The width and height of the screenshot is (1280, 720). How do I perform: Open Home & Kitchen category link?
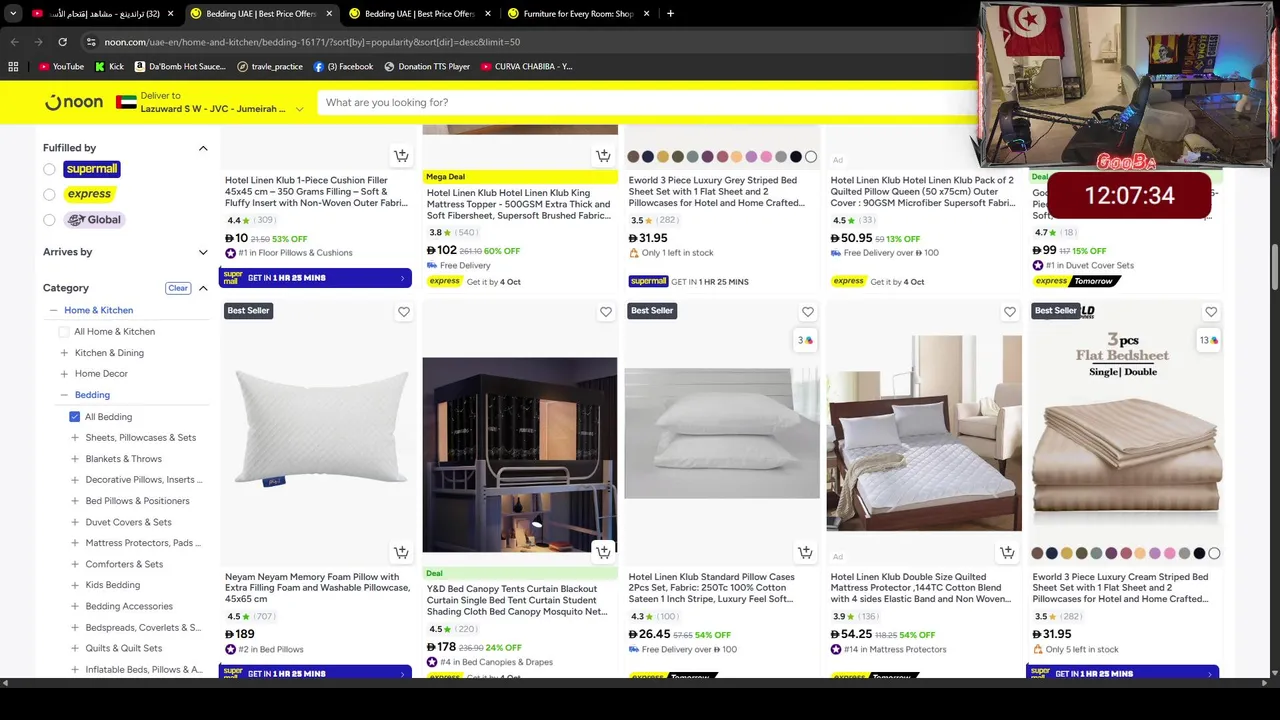pyautogui.click(x=98, y=310)
